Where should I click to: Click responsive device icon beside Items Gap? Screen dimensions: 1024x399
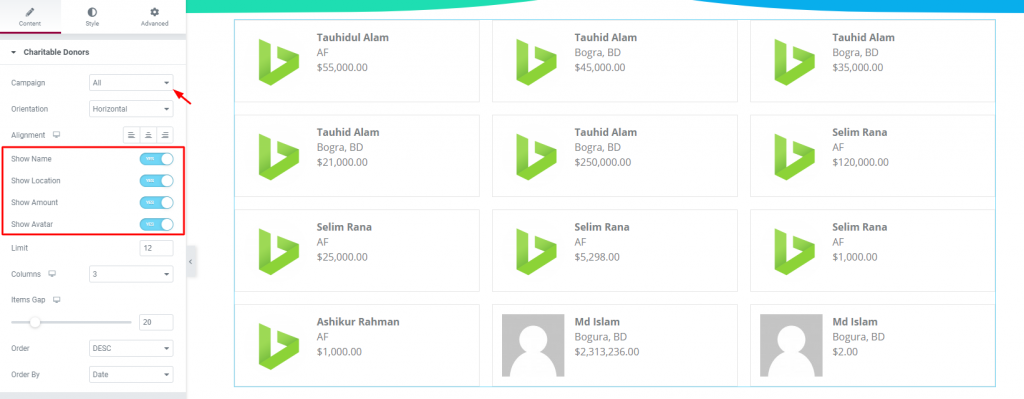pos(56,300)
